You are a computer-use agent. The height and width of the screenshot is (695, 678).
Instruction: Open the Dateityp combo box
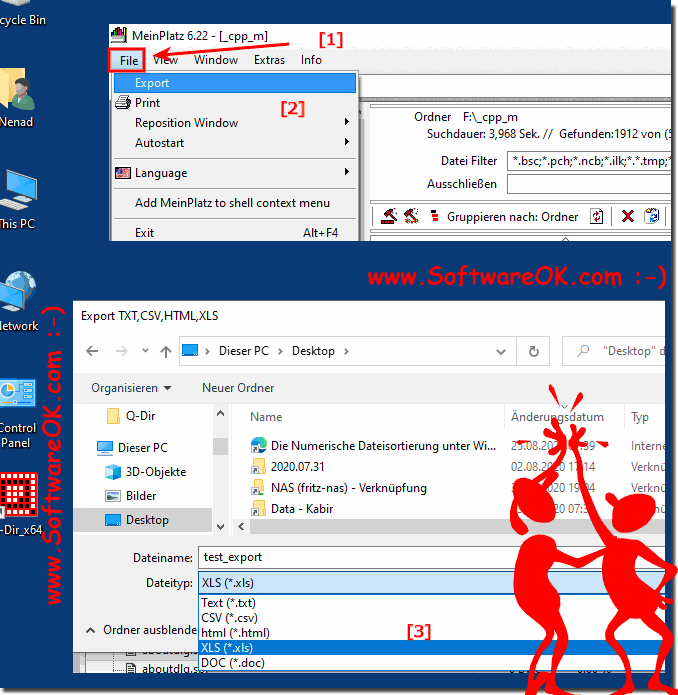(x=357, y=582)
